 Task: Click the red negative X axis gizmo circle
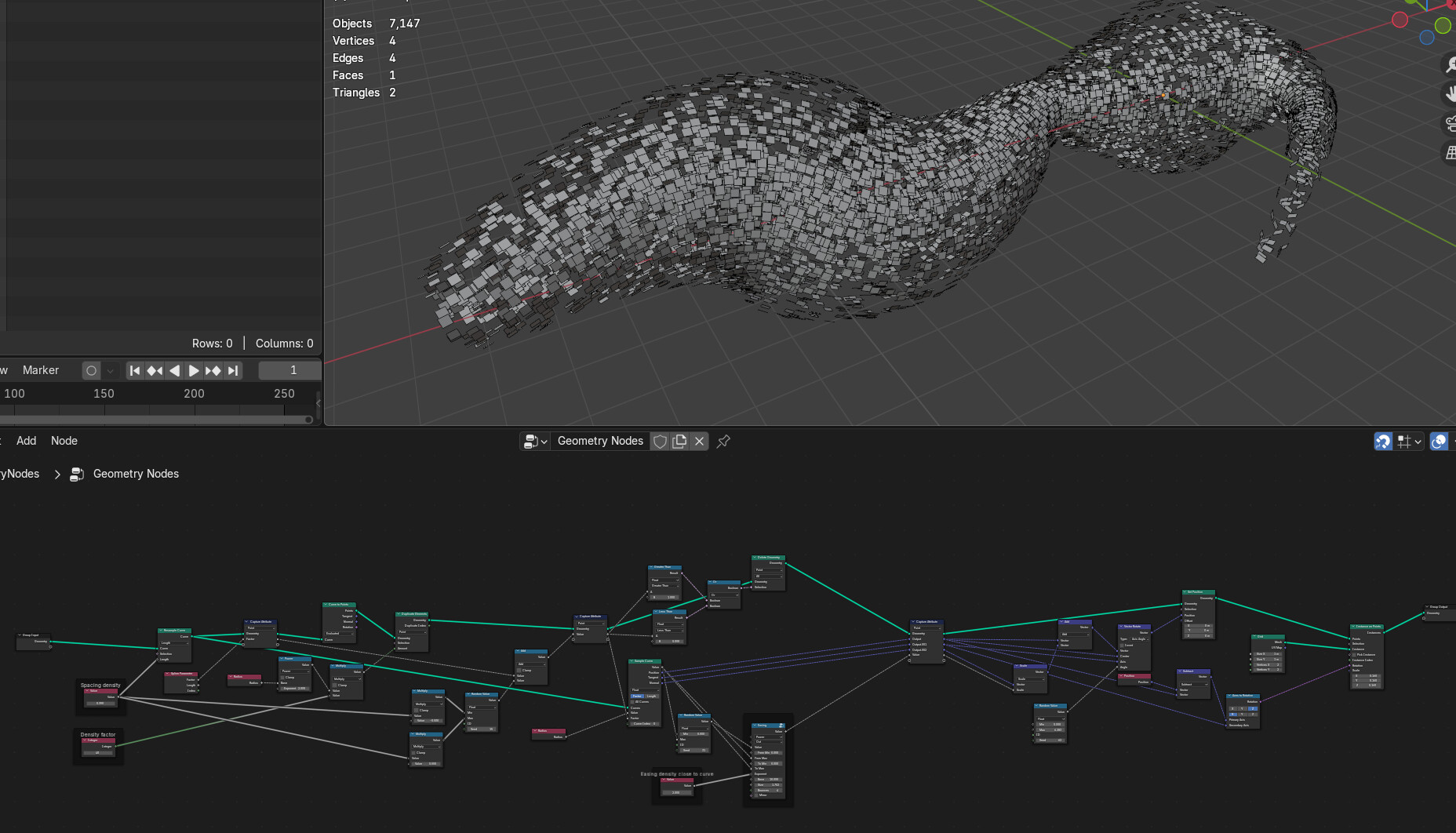[x=1400, y=20]
